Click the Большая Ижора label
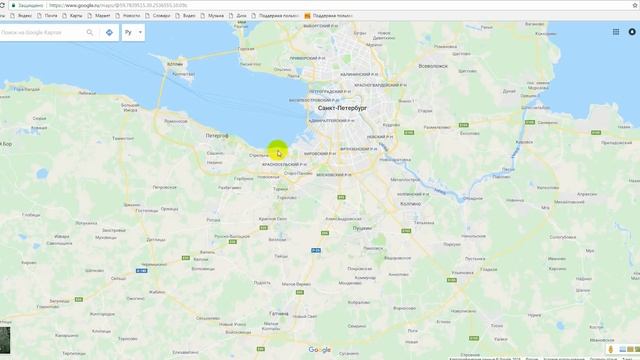The image size is (640, 360). tap(130, 108)
